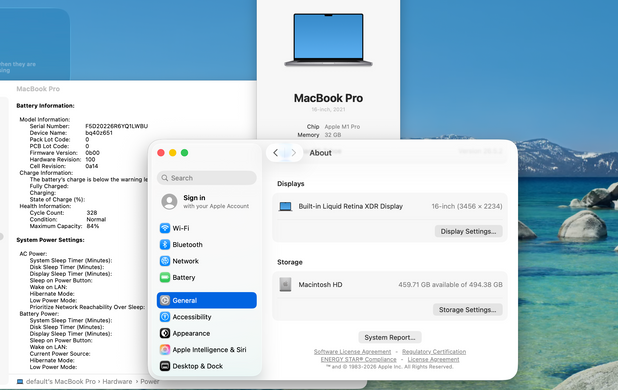The height and width of the screenshot is (390, 618).
Task: Open the ENERGY STAR Compliance link
Action: [x=358, y=359]
